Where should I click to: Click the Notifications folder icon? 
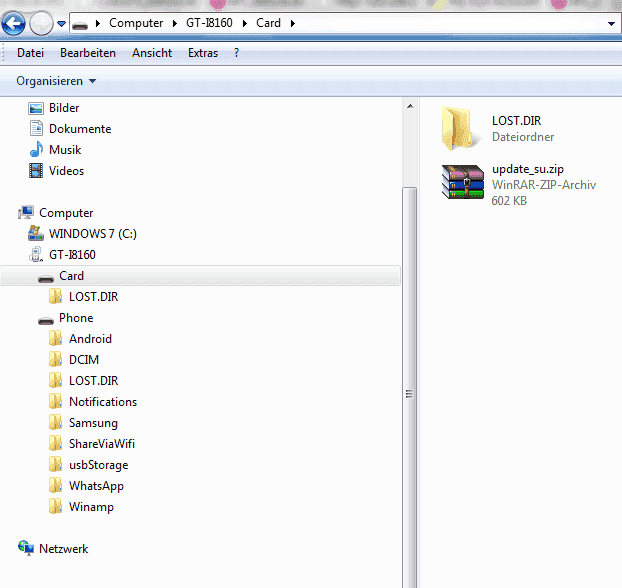coord(56,401)
